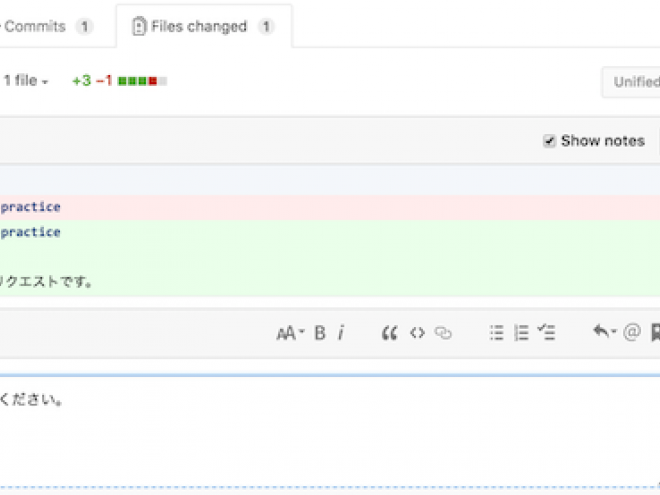
Task: Click the bookmark reference icon
Action: (655, 333)
